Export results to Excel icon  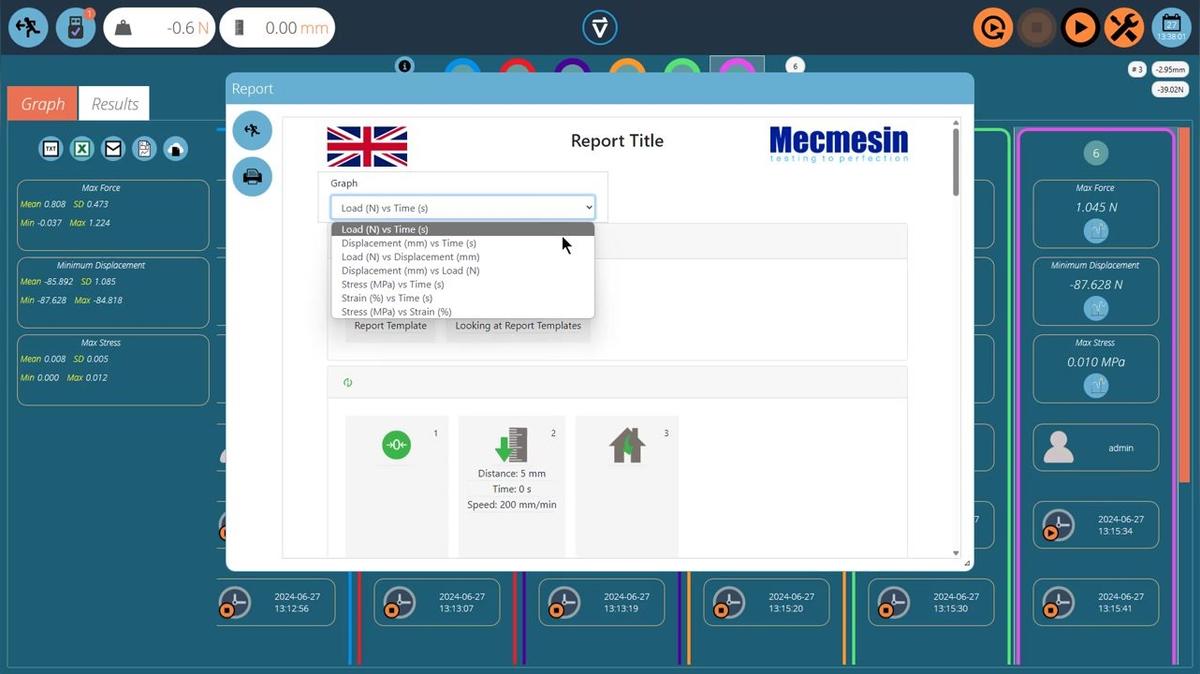click(x=82, y=149)
